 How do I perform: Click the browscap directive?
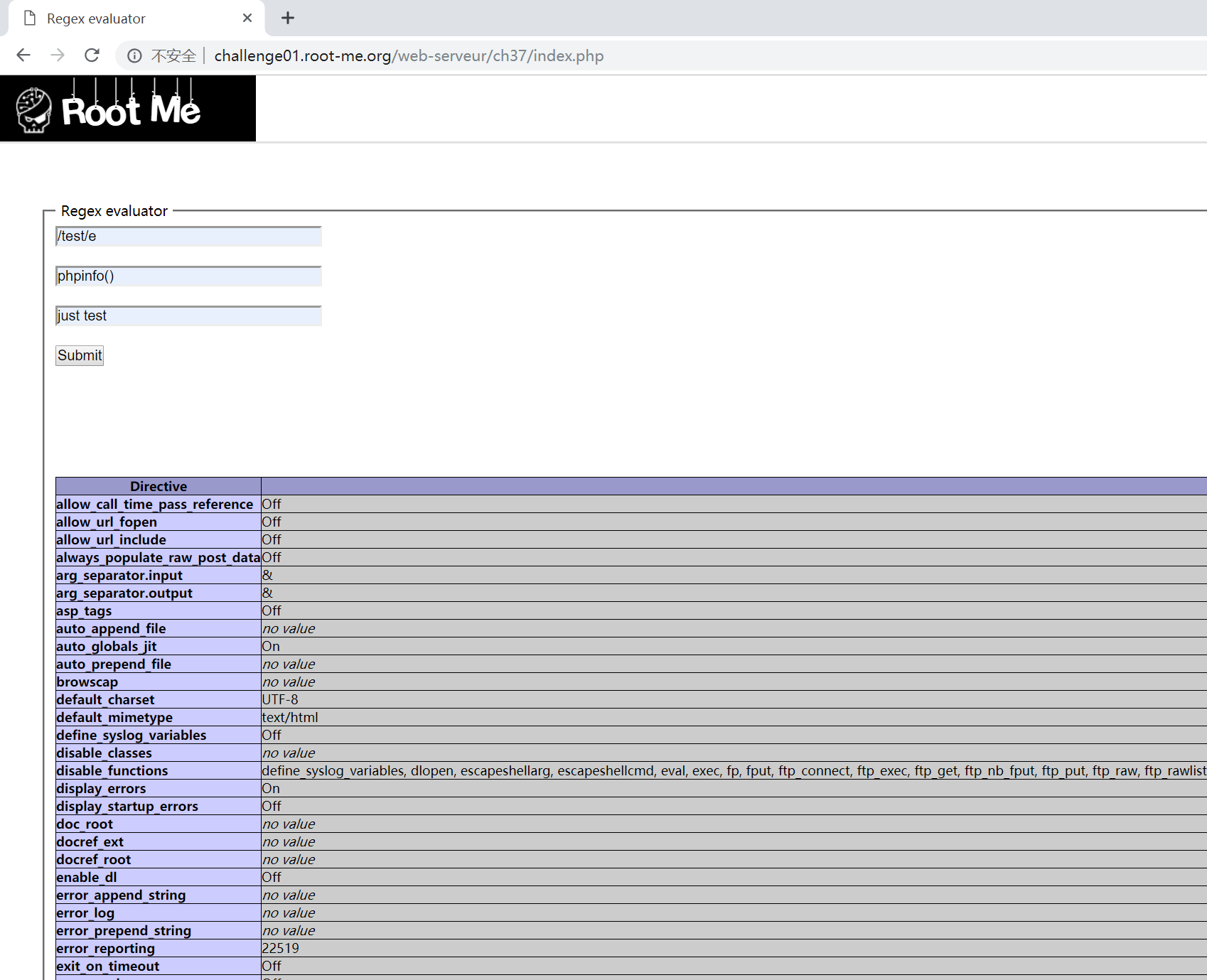point(87,682)
